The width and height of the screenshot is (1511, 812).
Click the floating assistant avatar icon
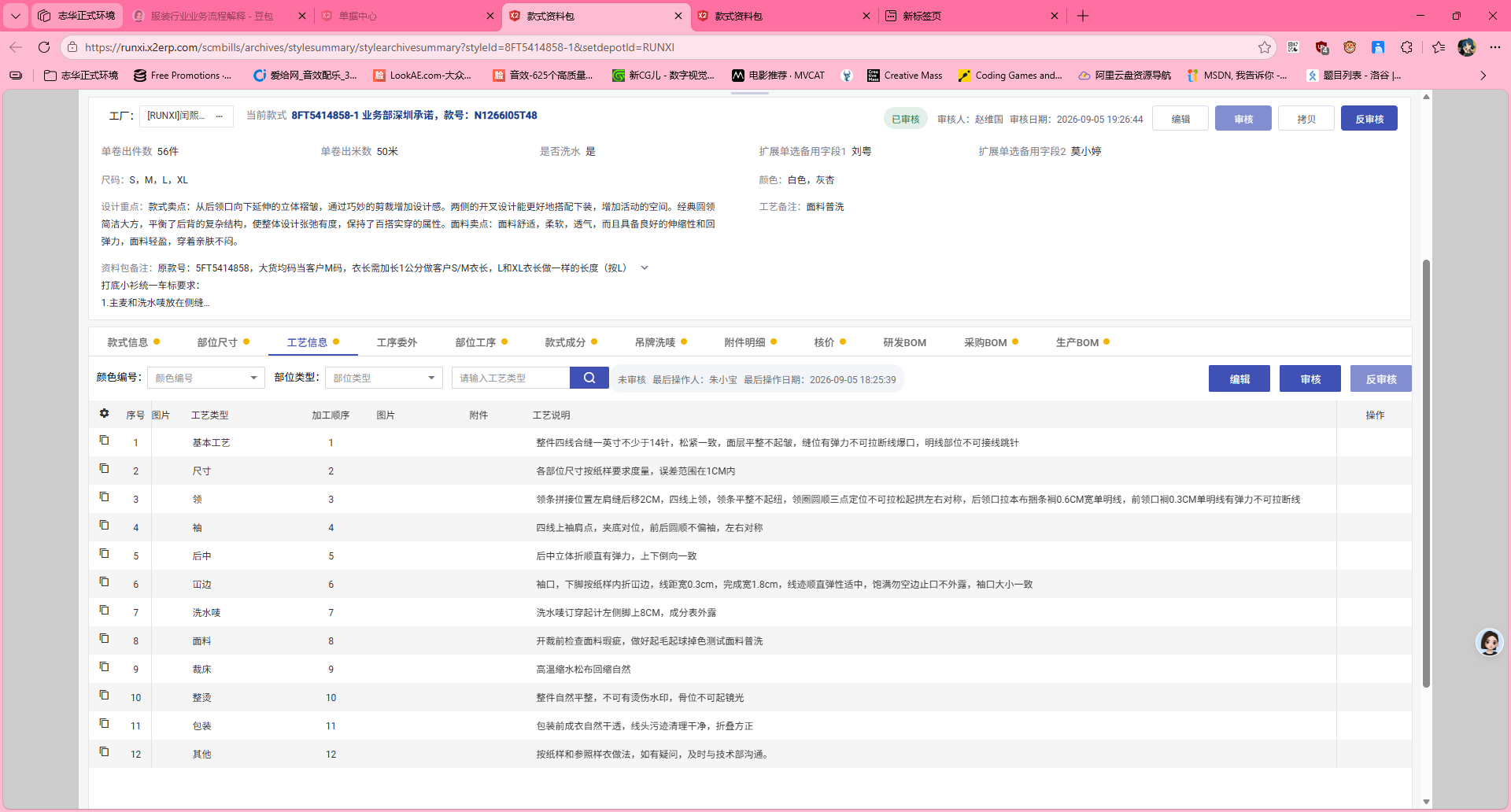pos(1489,643)
